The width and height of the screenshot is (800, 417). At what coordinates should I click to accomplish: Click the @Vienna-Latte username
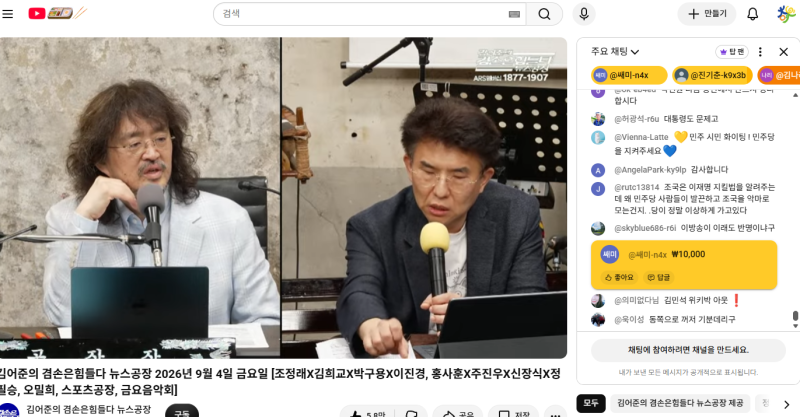(x=641, y=137)
